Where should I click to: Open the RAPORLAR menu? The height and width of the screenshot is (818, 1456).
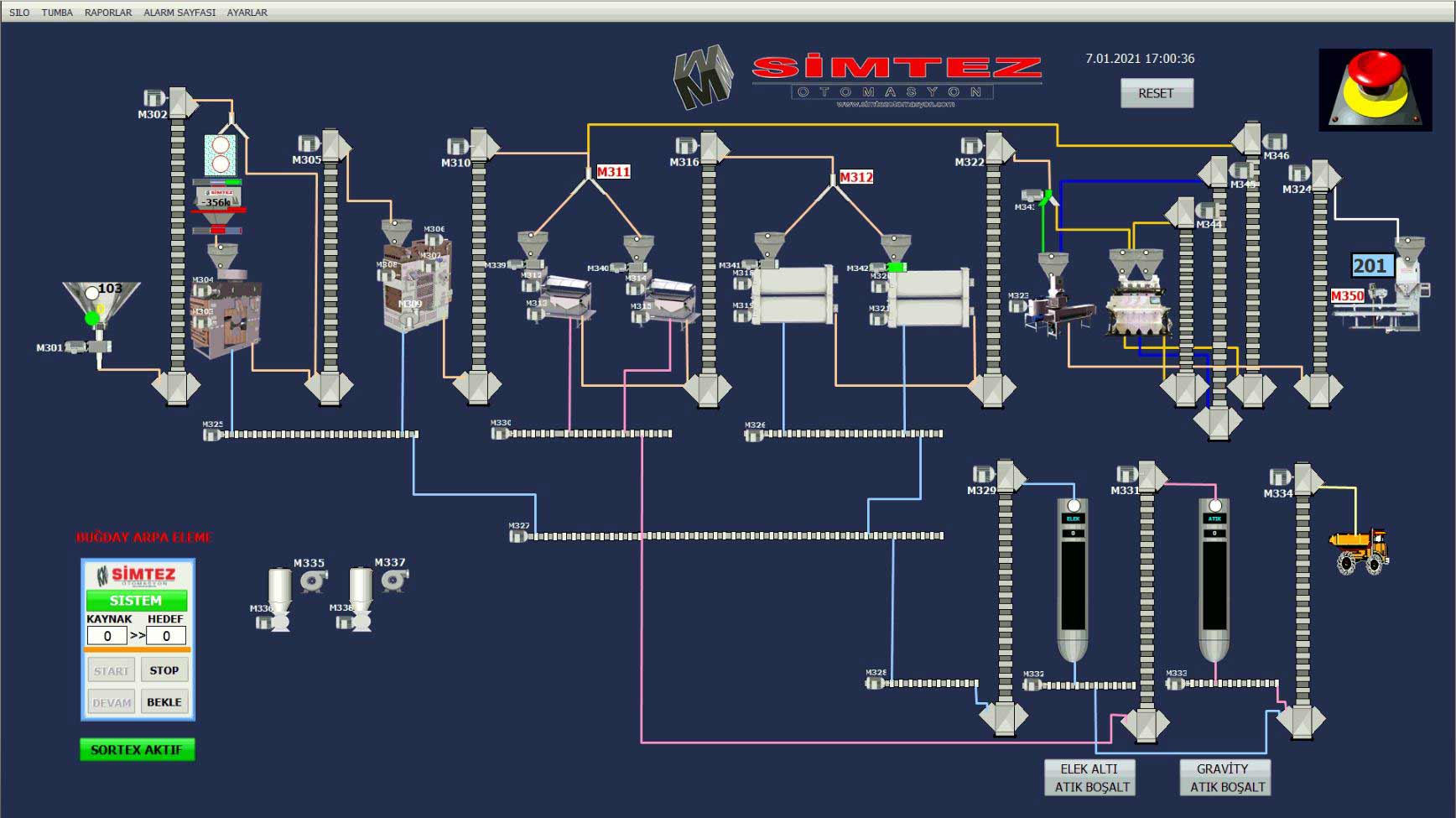(x=108, y=13)
